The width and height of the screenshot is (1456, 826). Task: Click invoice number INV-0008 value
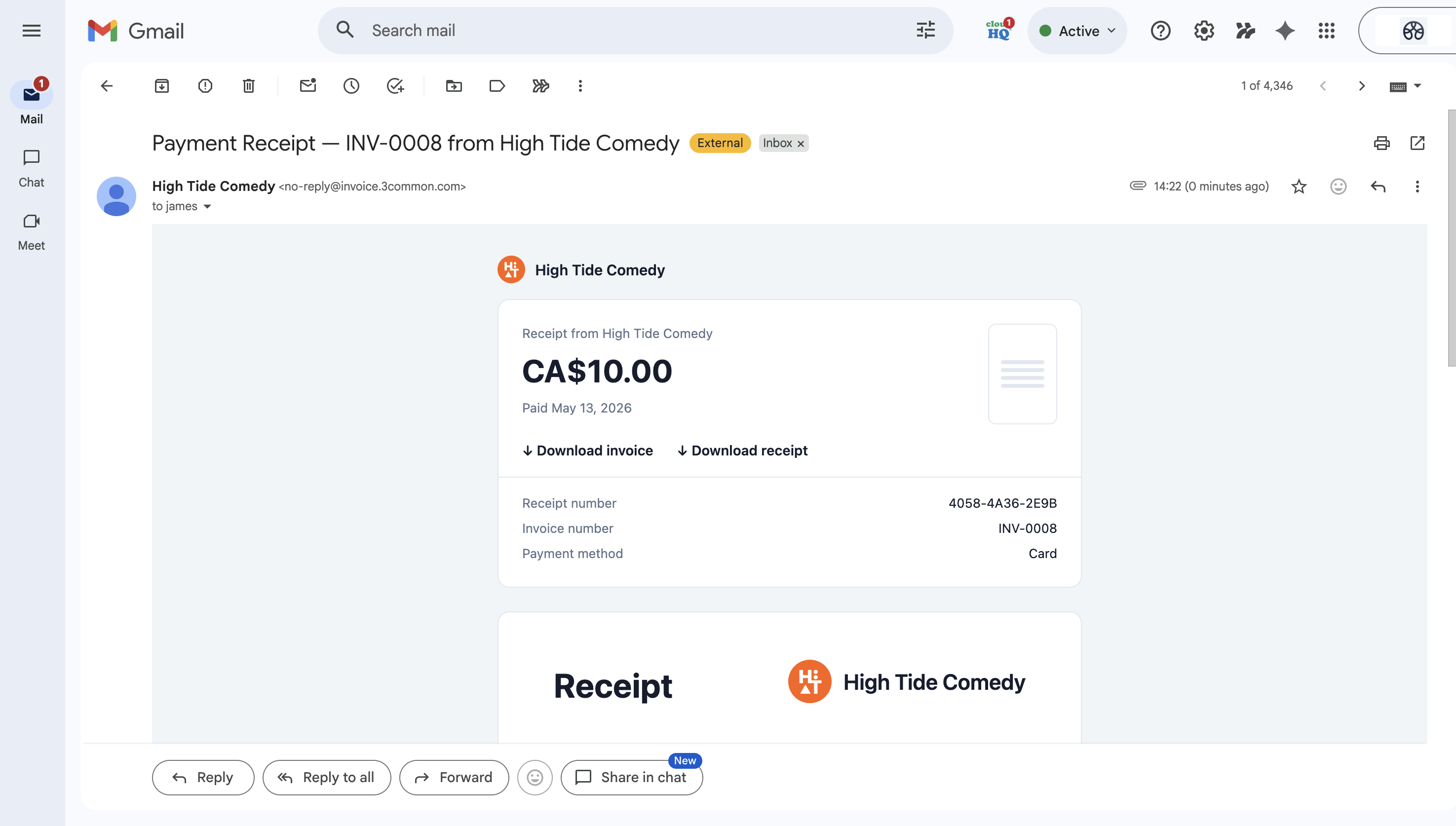click(1027, 528)
